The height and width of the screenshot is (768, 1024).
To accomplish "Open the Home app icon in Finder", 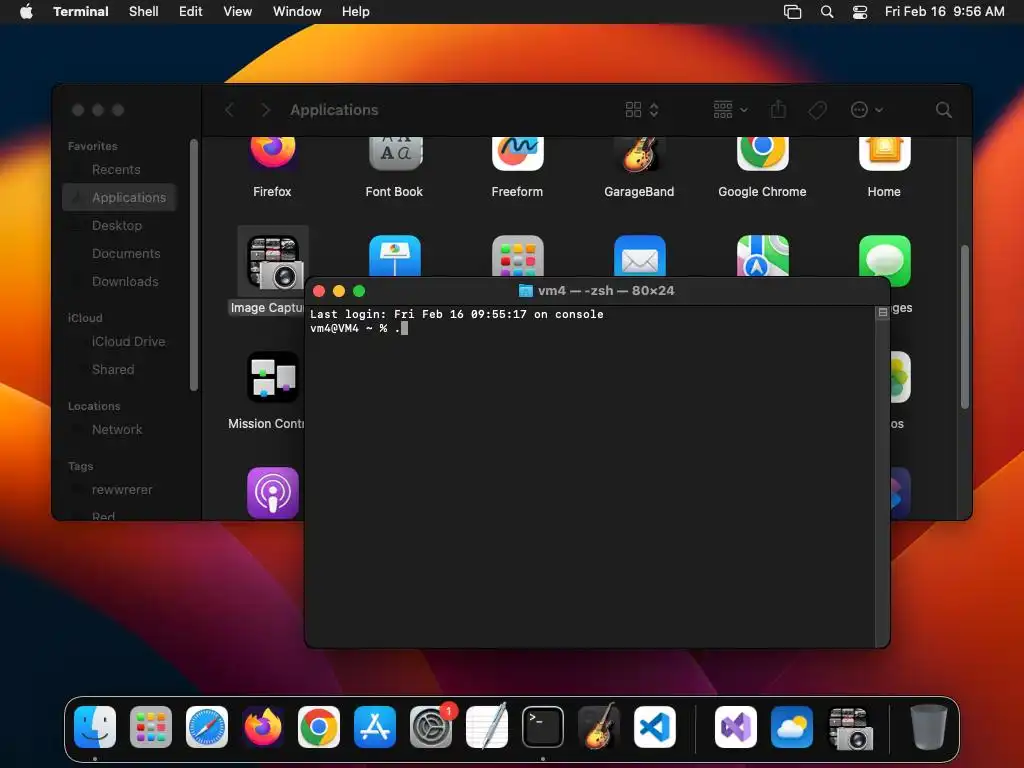I will (884, 154).
